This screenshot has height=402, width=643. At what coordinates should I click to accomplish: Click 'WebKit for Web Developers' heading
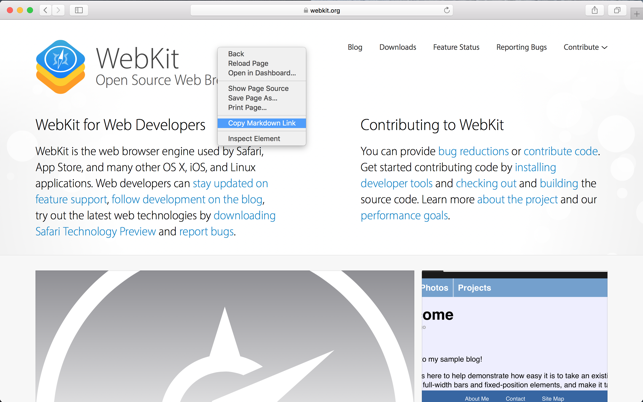tap(120, 125)
